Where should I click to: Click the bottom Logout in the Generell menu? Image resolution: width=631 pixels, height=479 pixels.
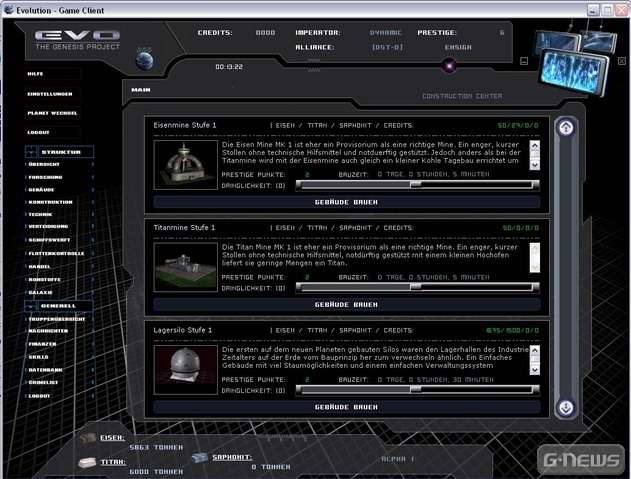(x=39, y=396)
